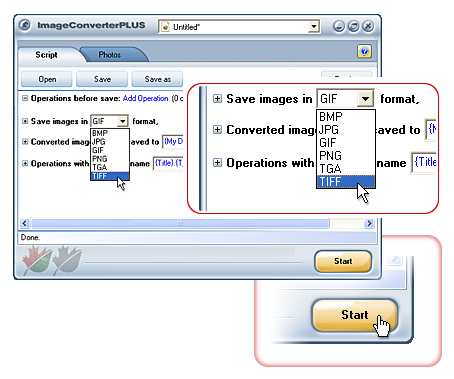
Task: Open the Untitled* script name dropdown arrow
Action: [313, 26]
